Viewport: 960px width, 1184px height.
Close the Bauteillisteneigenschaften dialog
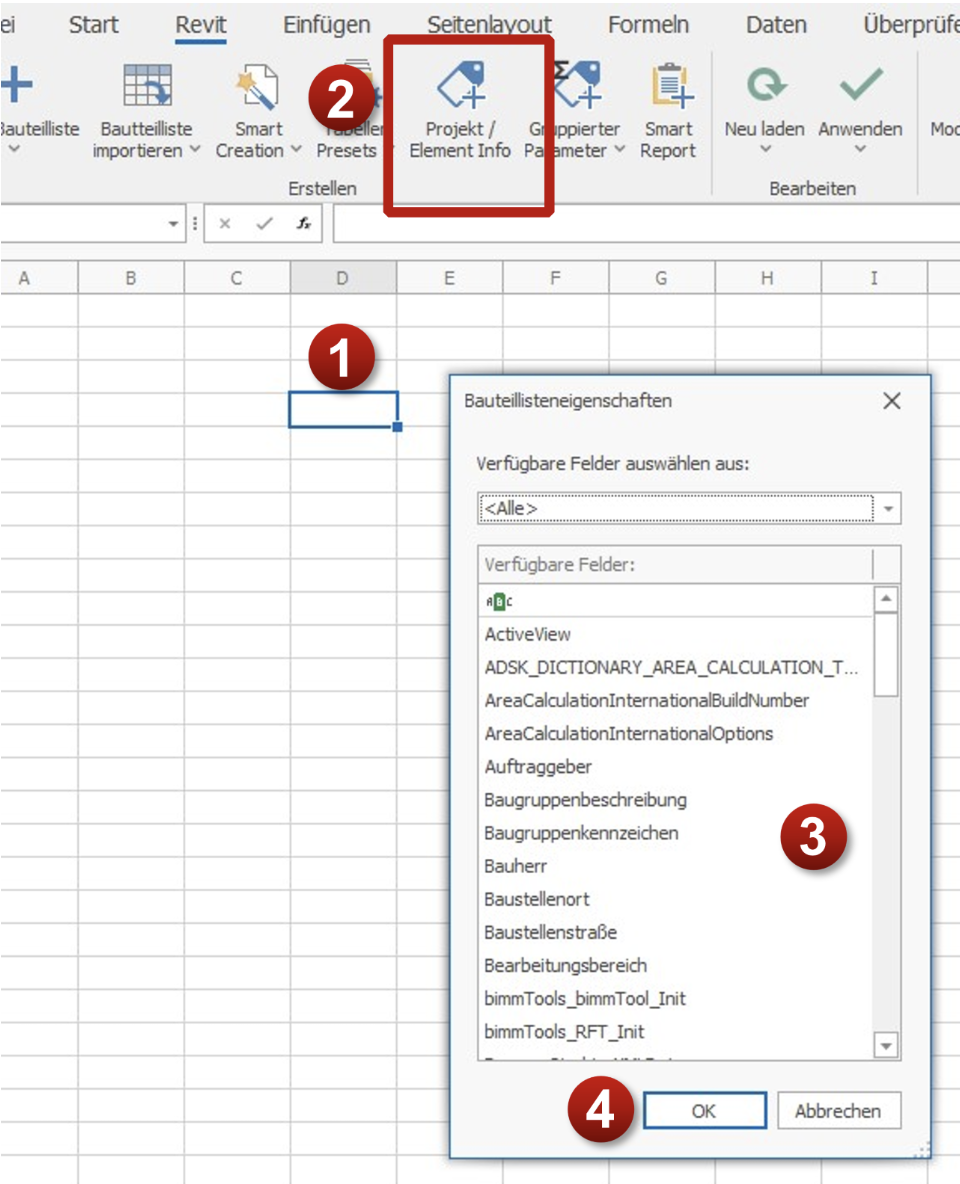[x=892, y=401]
